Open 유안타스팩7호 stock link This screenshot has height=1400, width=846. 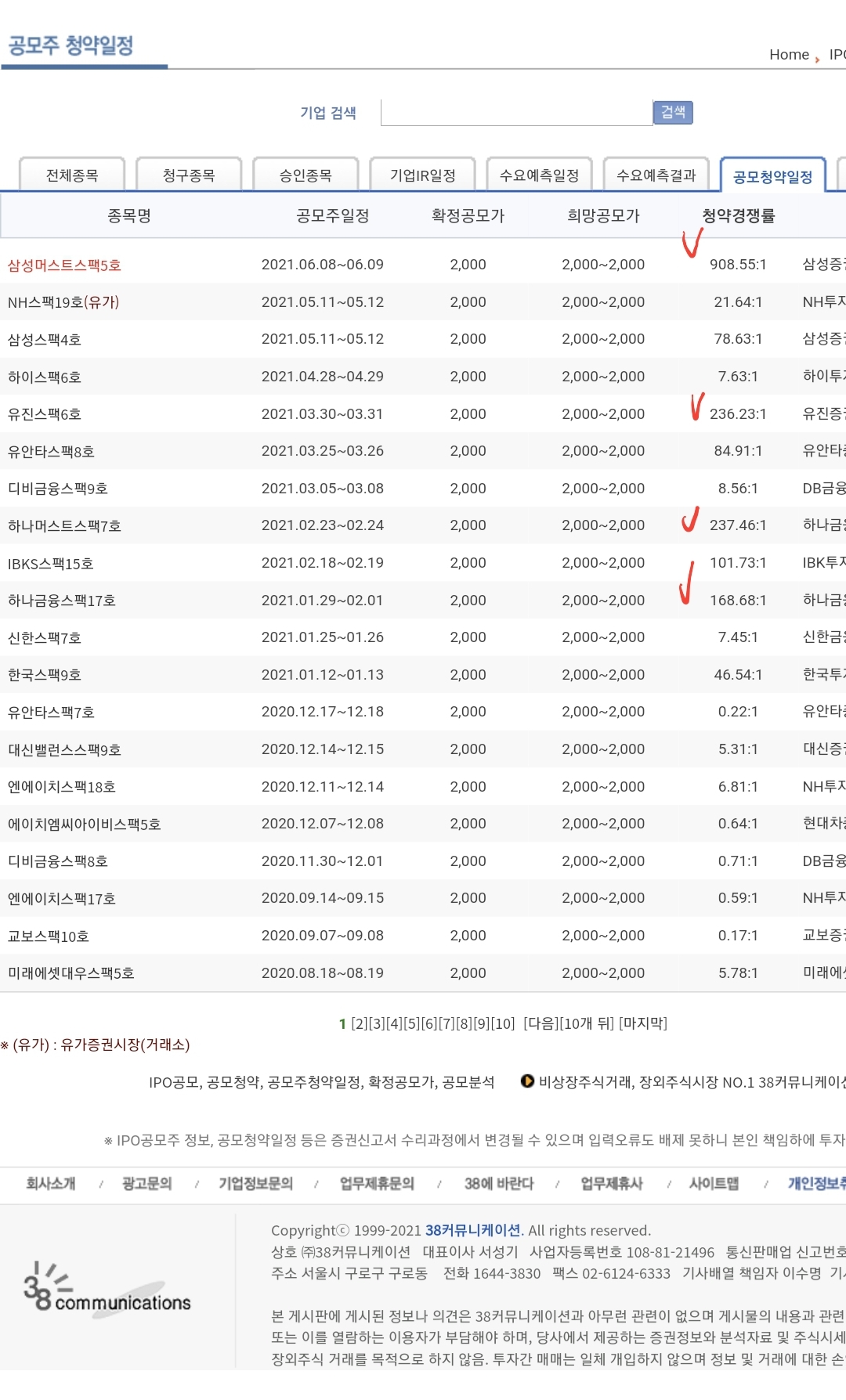(51, 712)
